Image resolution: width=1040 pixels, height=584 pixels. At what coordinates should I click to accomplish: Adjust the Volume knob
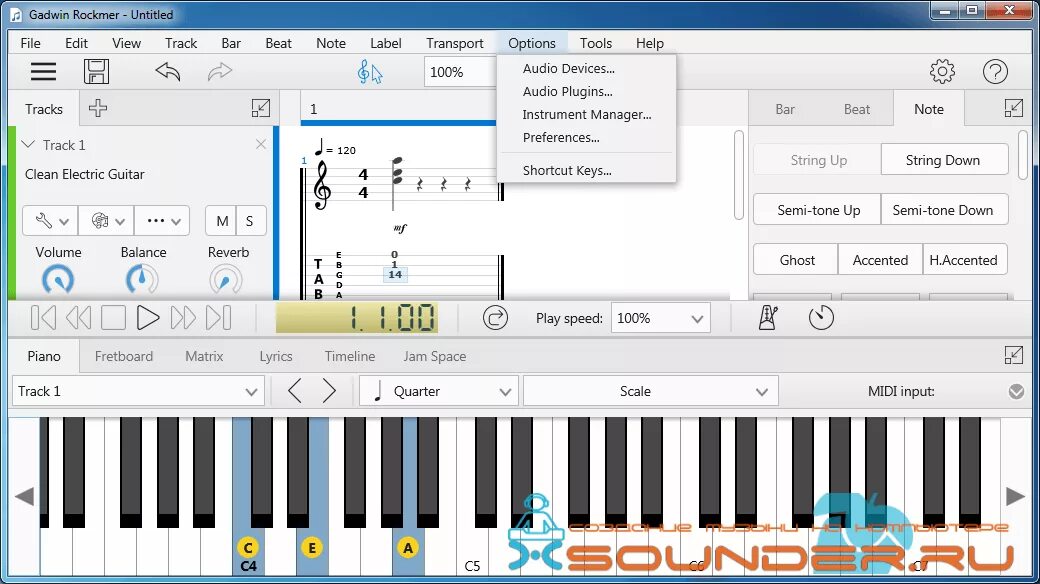(x=58, y=280)
